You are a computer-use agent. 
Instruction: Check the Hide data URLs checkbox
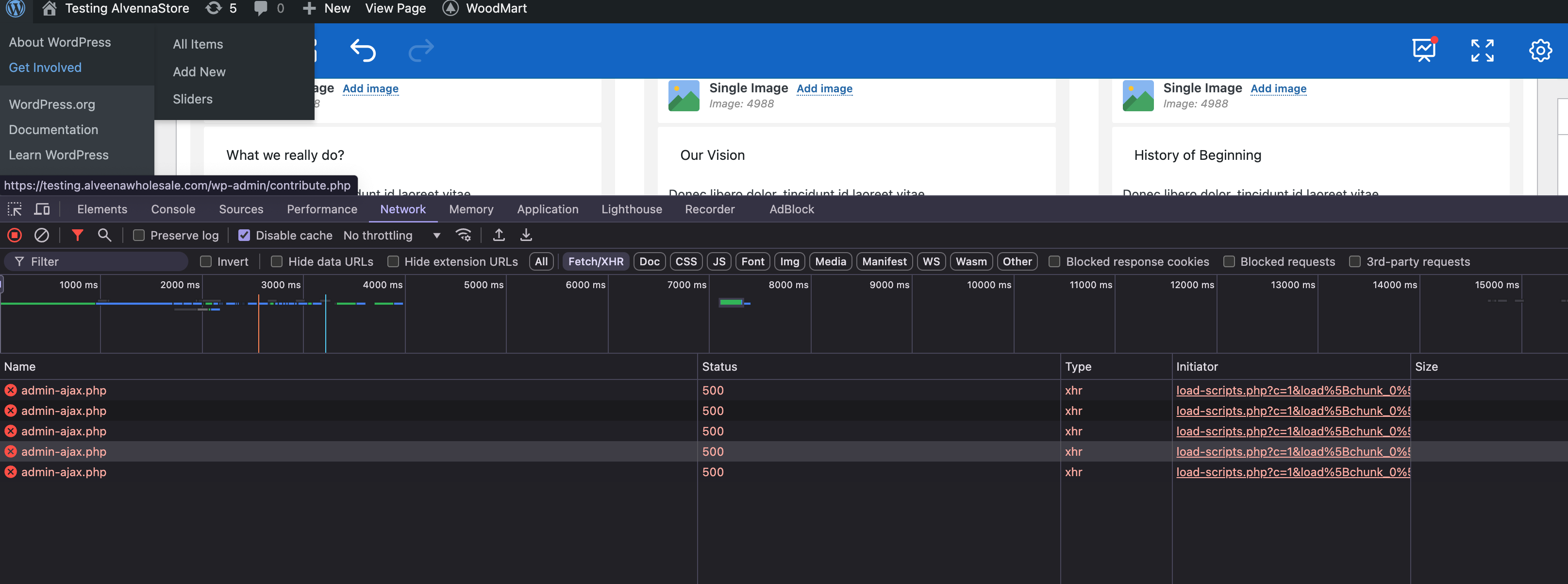point(276,262)
